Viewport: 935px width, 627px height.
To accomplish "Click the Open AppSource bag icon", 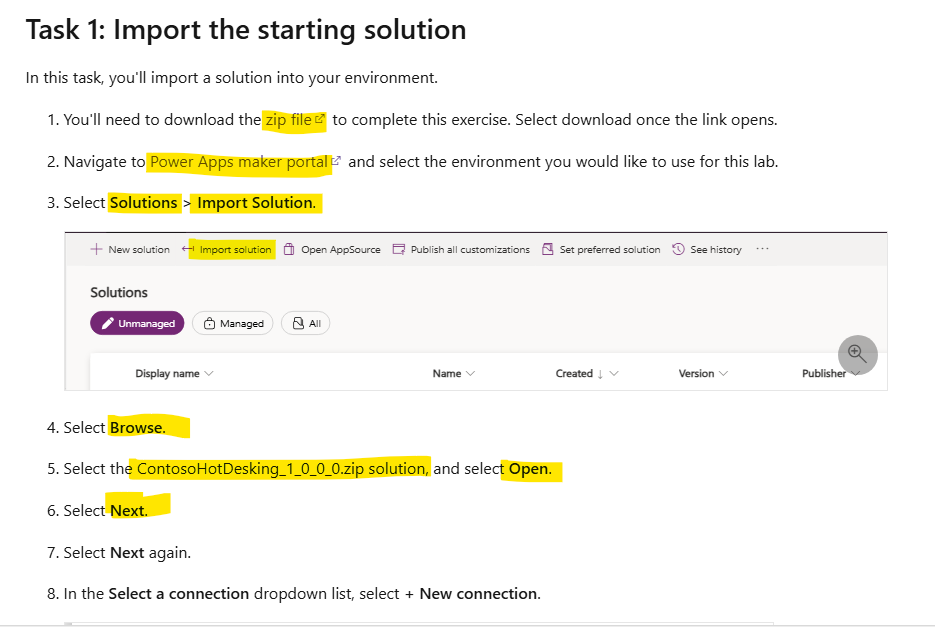I will [x=289, y=249].
